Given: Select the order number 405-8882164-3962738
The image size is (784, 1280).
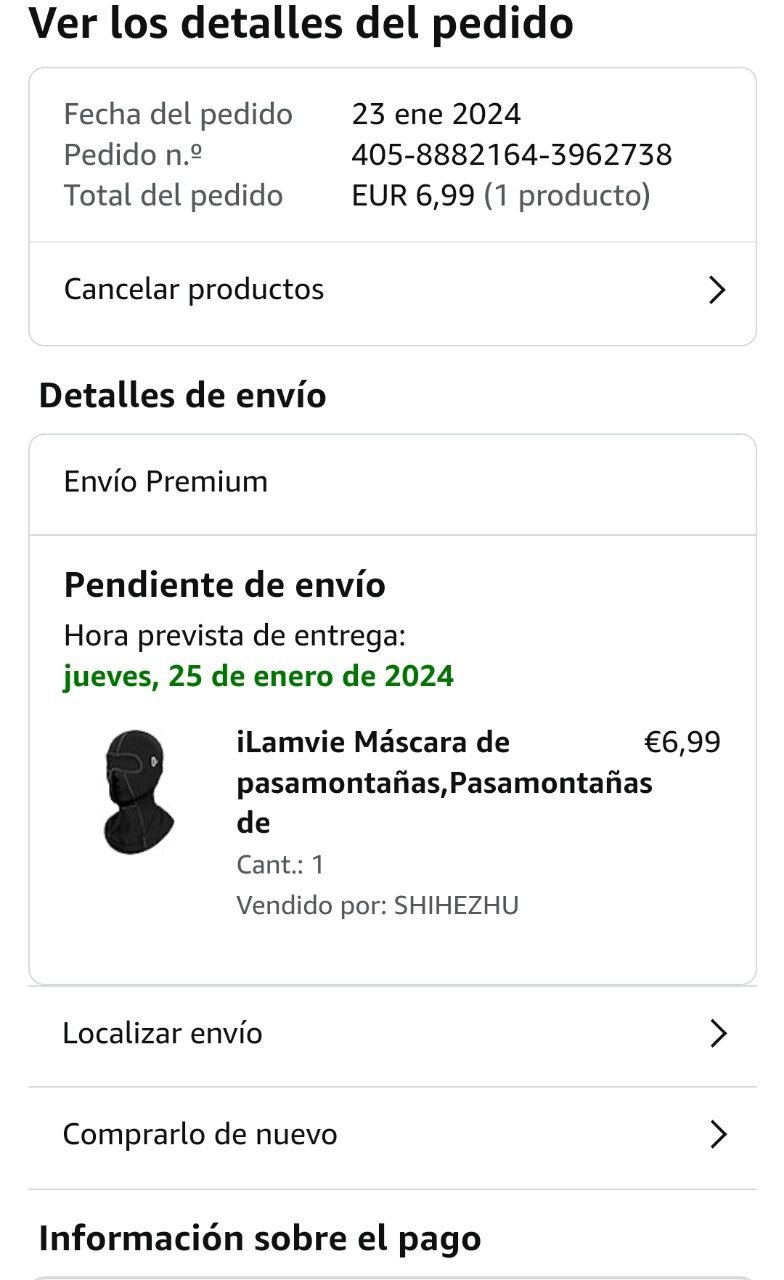Looking at the screenshot, I should [x=511, y=155].
